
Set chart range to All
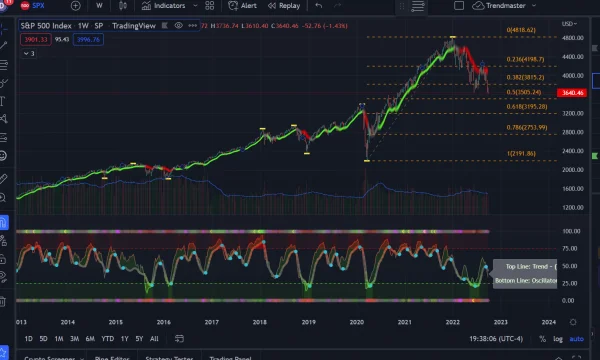click(x=154, y=339)
